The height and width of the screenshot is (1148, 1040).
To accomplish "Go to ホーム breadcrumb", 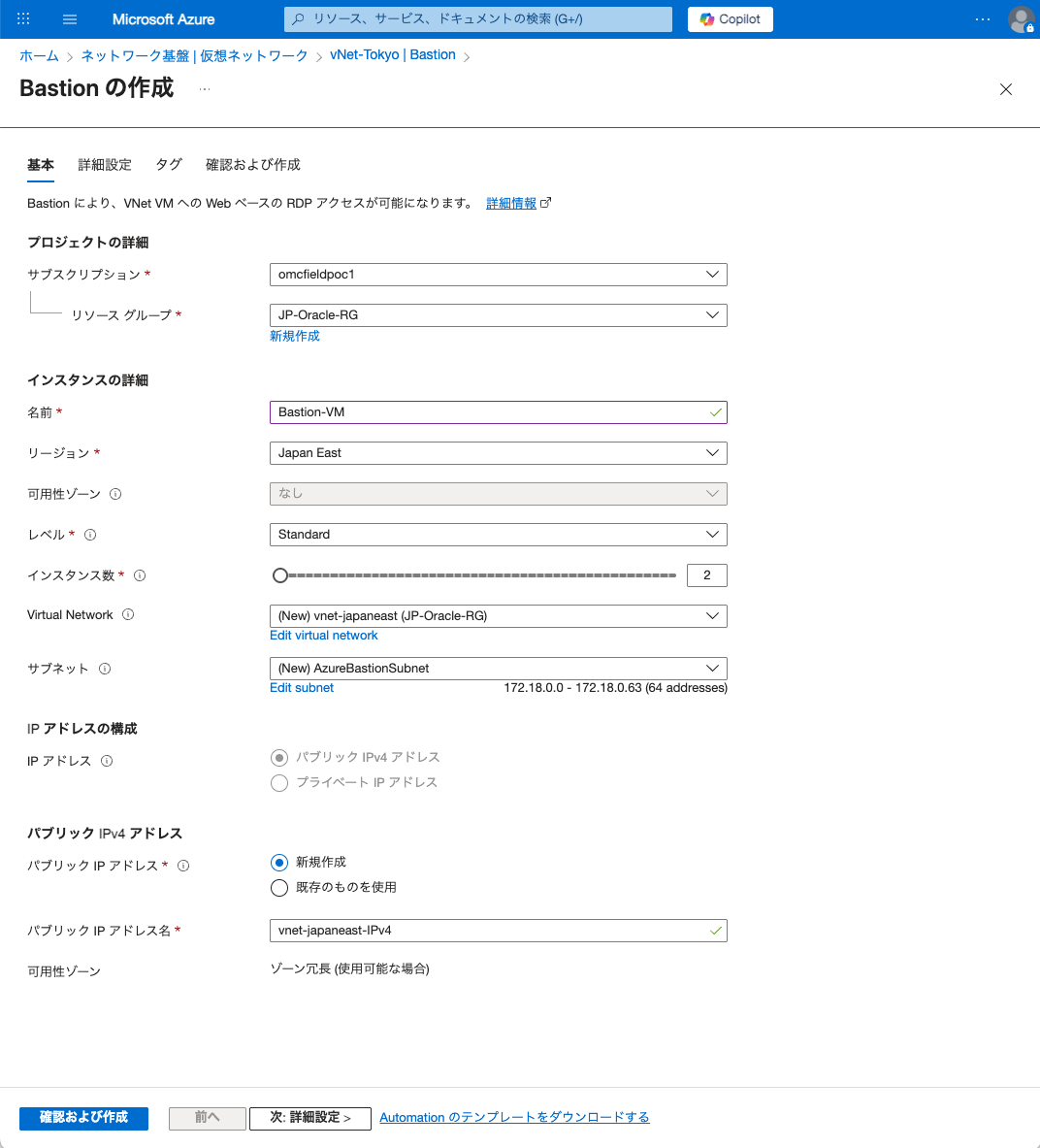I will (x=39, y=55).
